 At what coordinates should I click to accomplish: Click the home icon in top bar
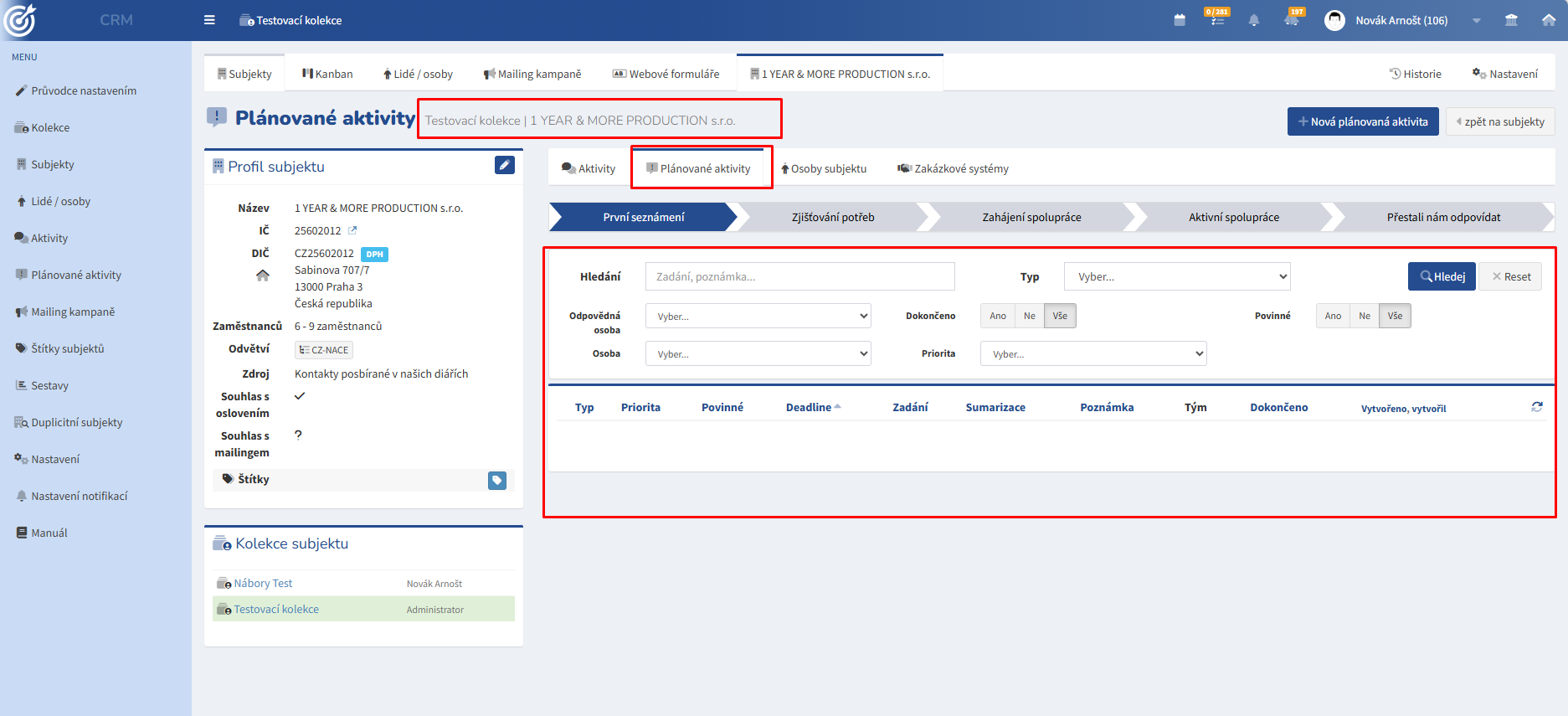point(1549,20)
